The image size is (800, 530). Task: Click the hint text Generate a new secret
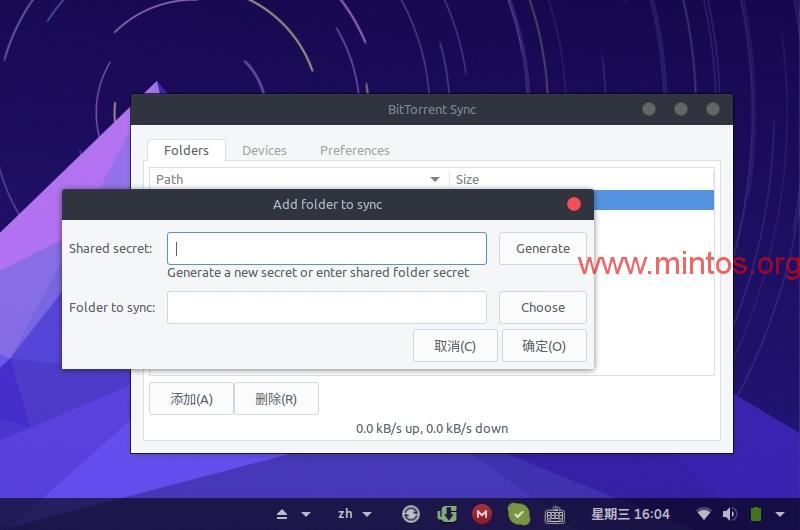pyautogui.click(x=318, y=272)
